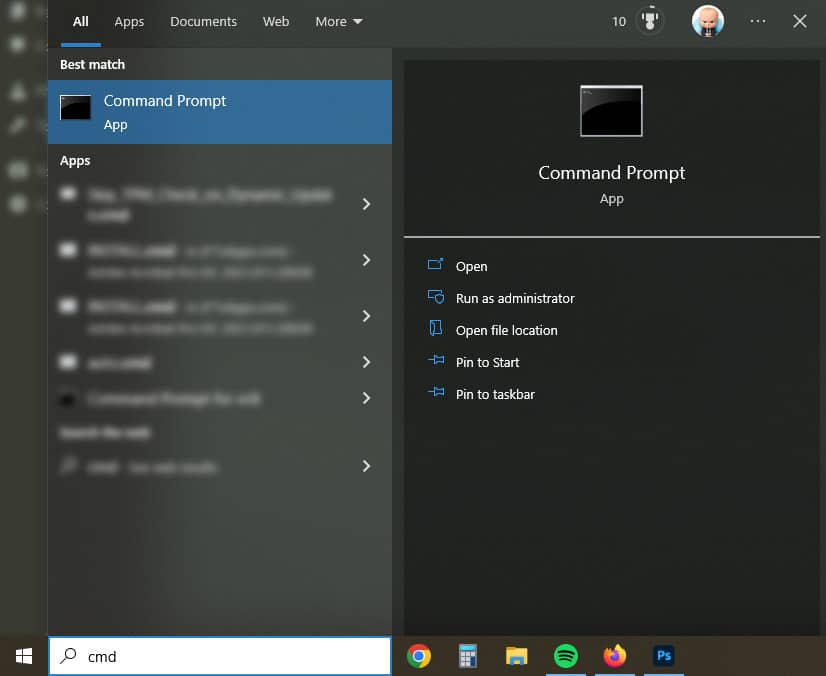
Task: Open Firefox from the taskbar
Action: point(614,657)
